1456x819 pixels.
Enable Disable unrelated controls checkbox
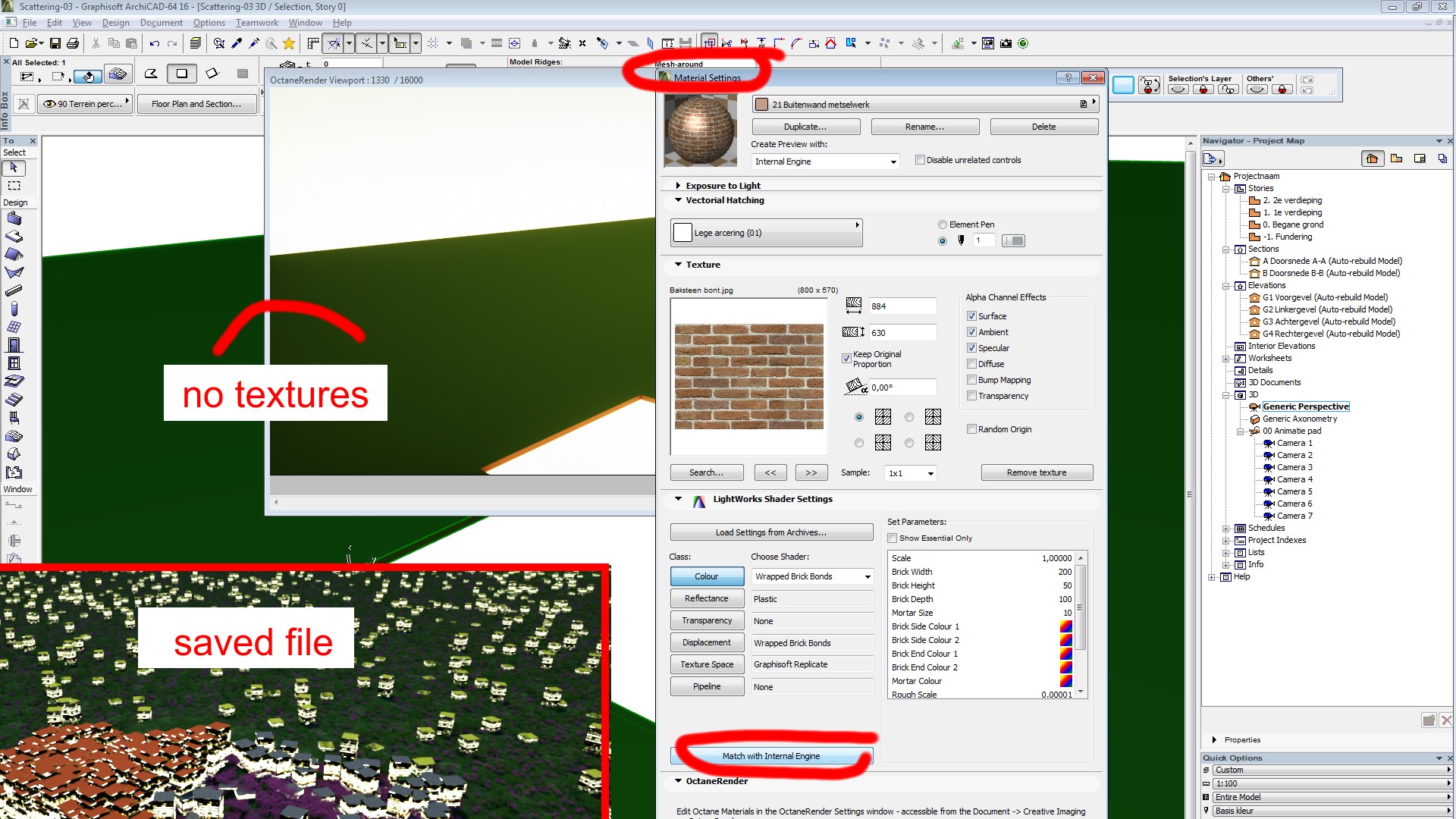[920, 160]
